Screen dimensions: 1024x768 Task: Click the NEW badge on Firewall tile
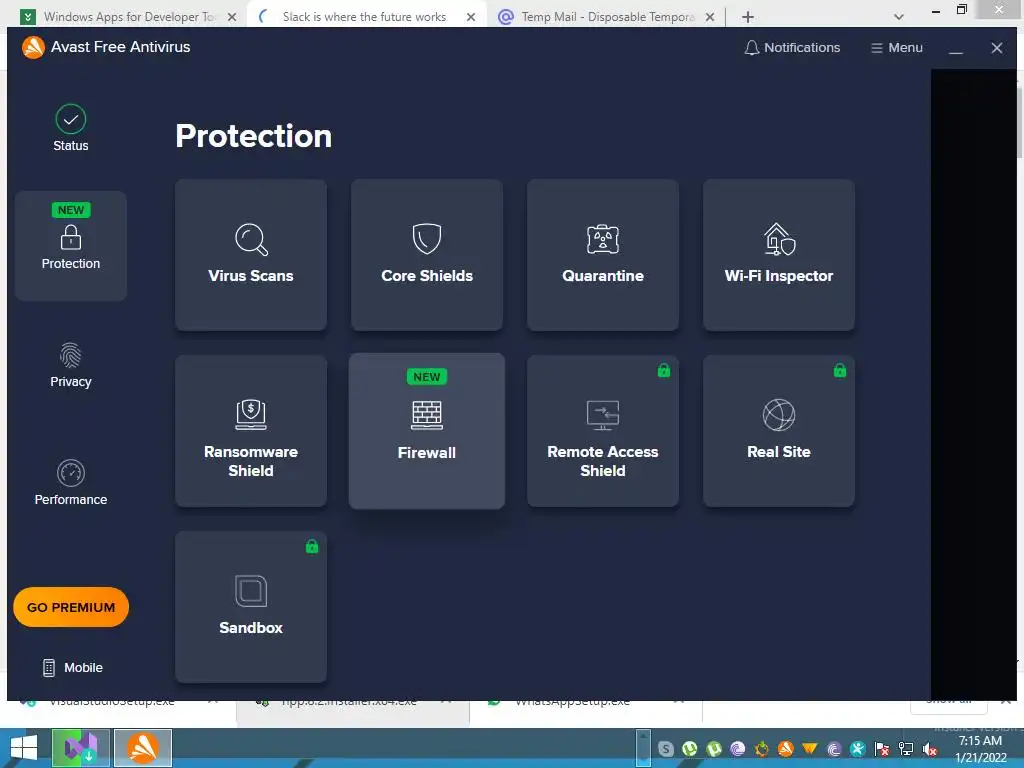(x=426, y=377)
